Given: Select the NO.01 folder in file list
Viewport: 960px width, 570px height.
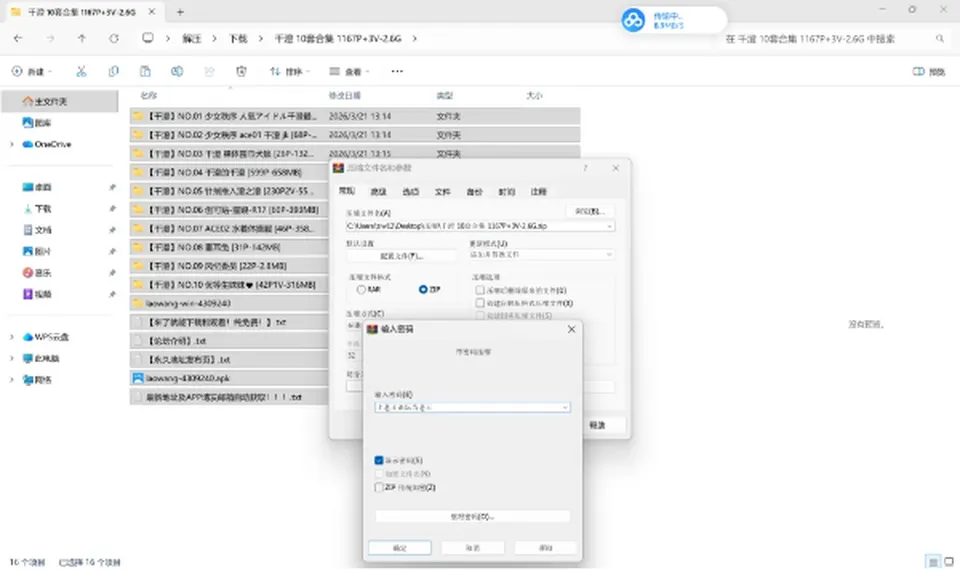Looking at the screenshot, I should (354, 116).
